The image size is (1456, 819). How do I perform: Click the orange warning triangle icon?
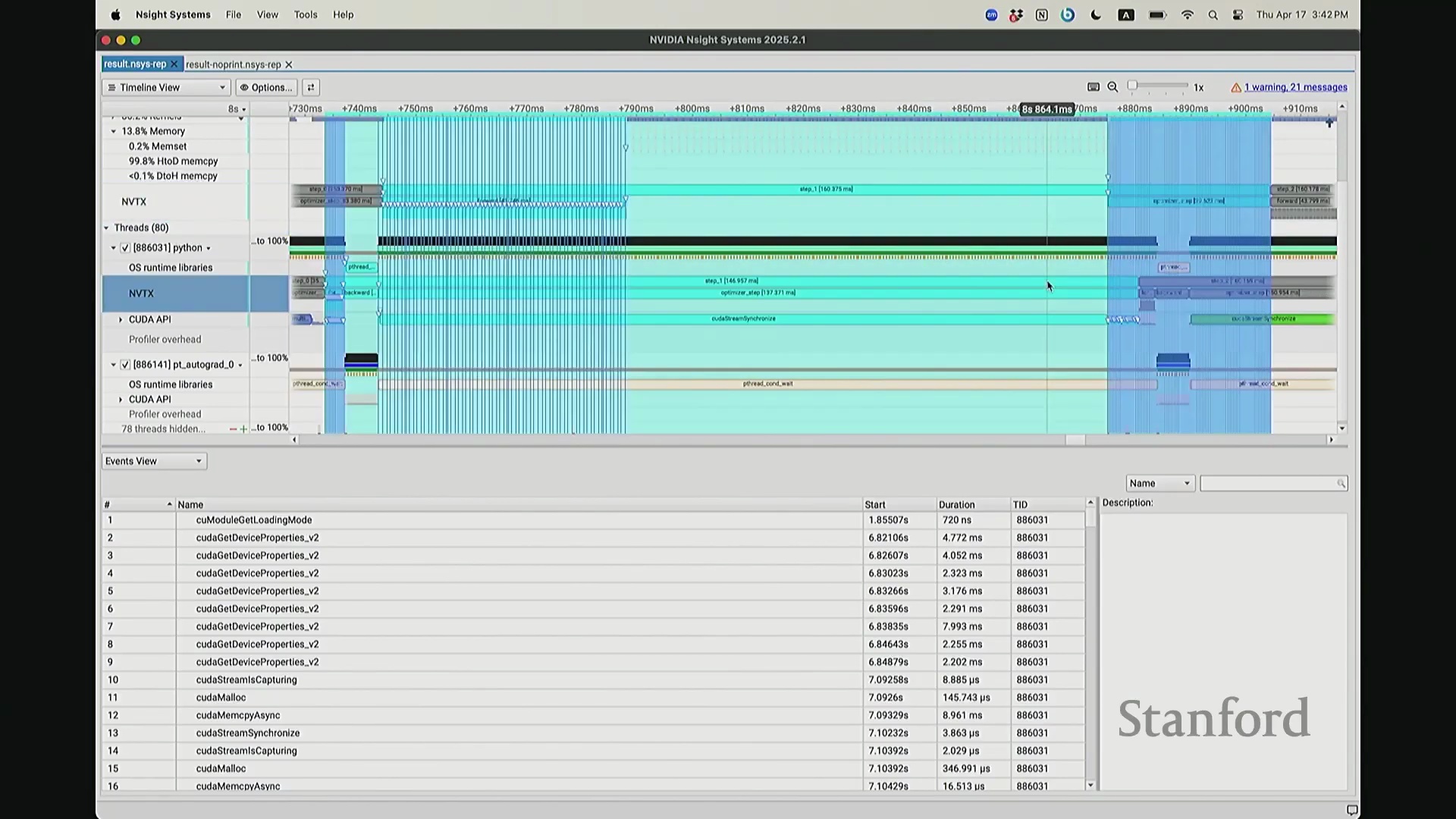pos(1235,88)
